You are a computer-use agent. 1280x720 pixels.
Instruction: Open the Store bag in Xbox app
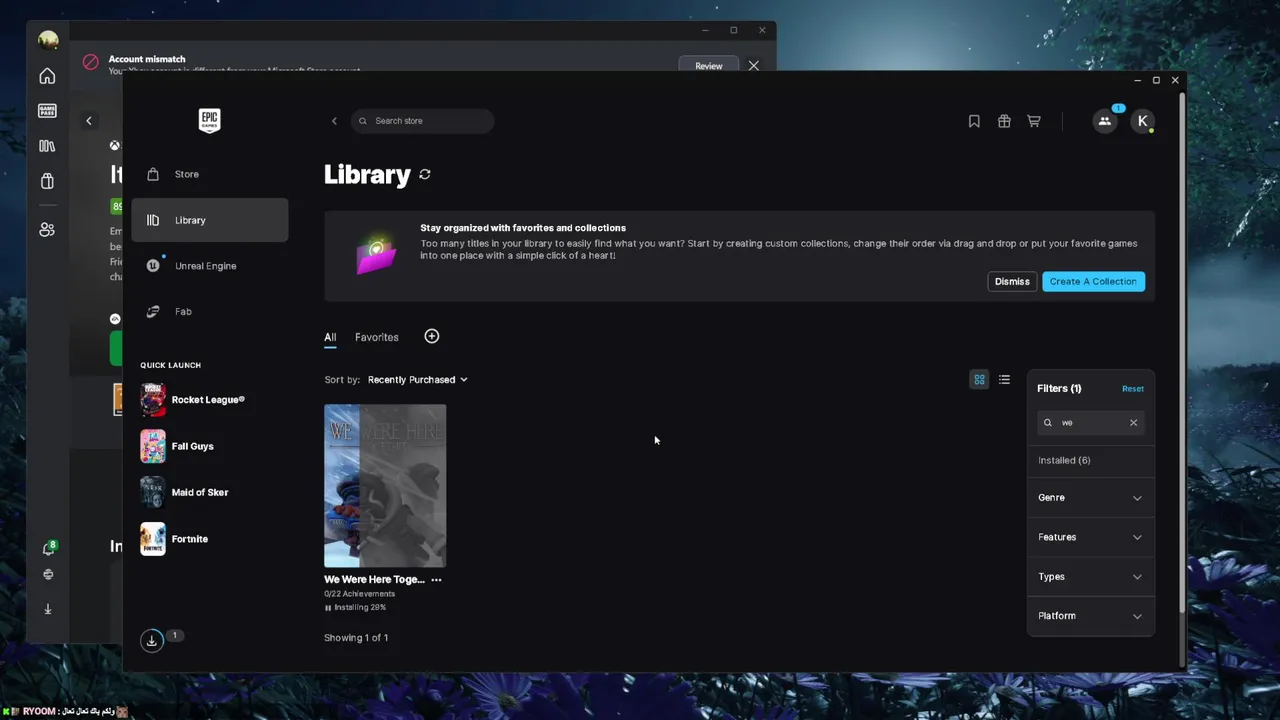click(47, 181)
